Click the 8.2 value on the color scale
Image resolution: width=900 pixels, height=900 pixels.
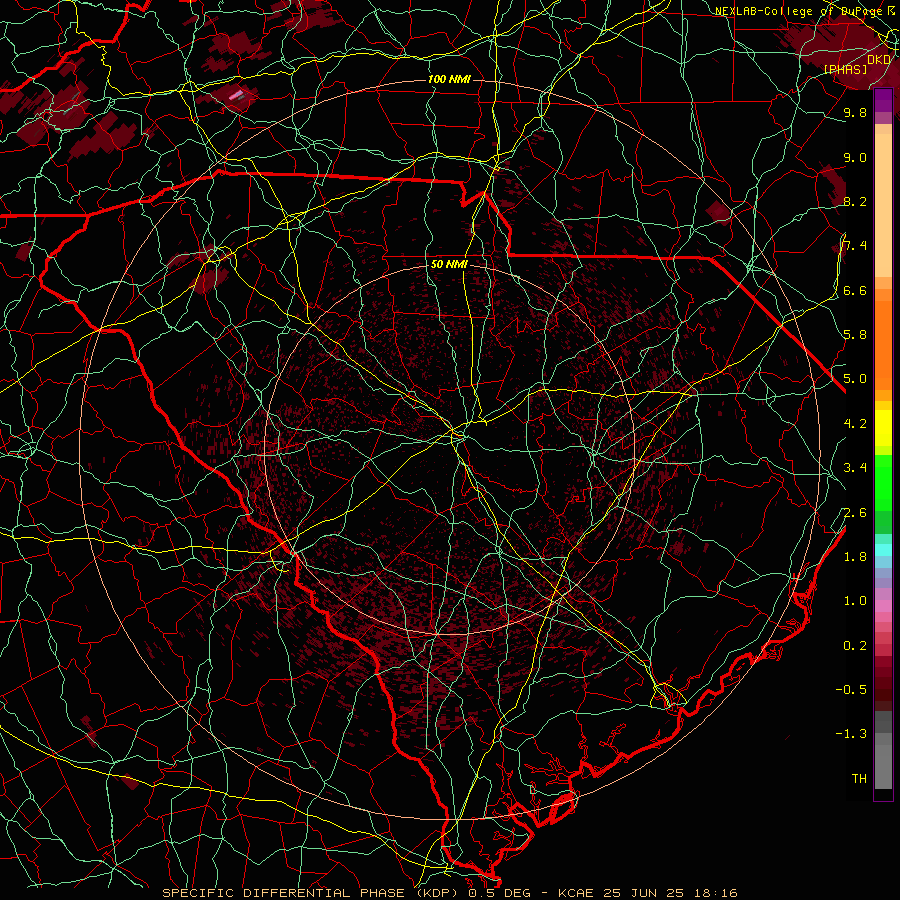pos(855,201)
